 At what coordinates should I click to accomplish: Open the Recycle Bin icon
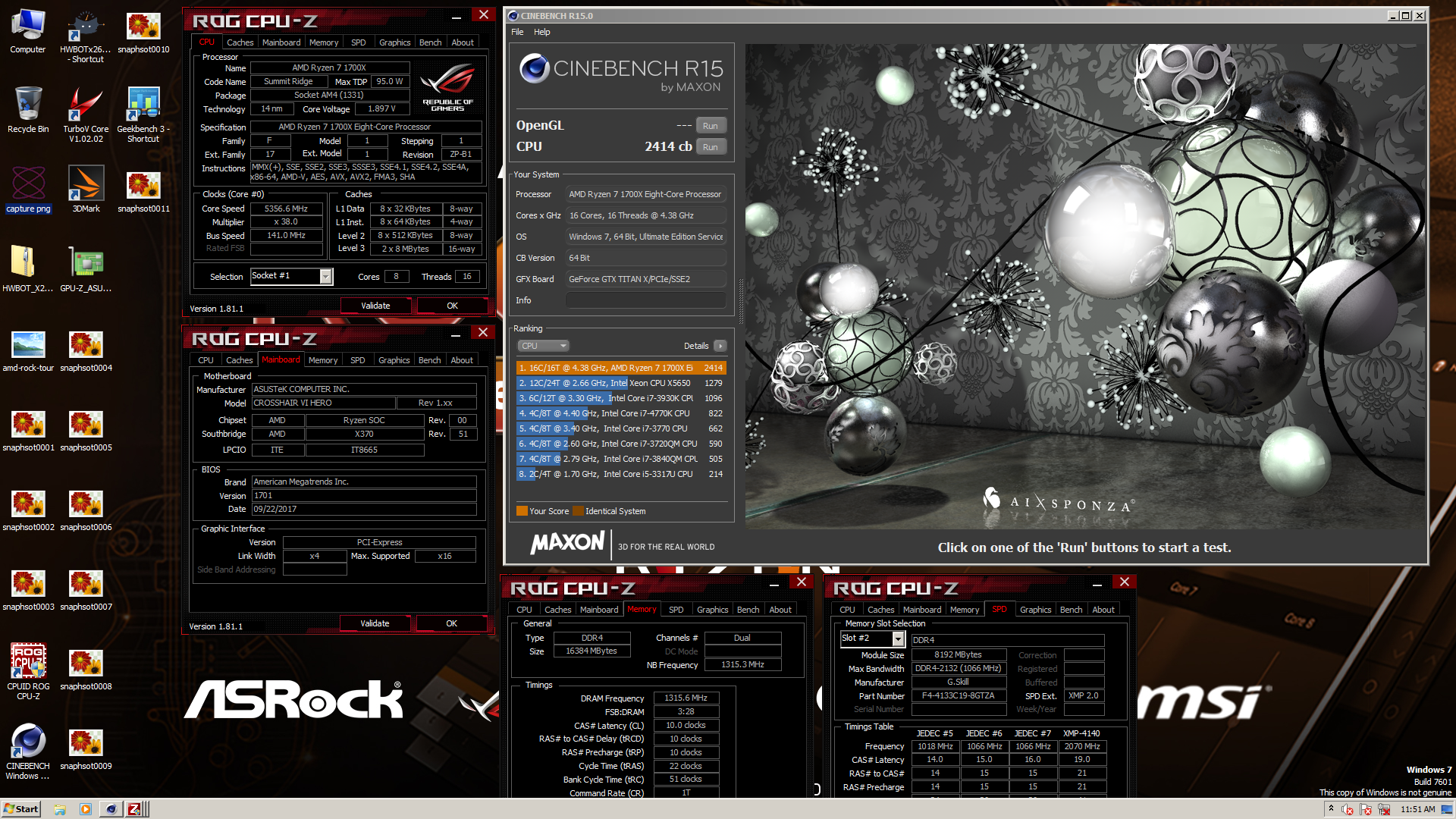[x=28, y=110]
